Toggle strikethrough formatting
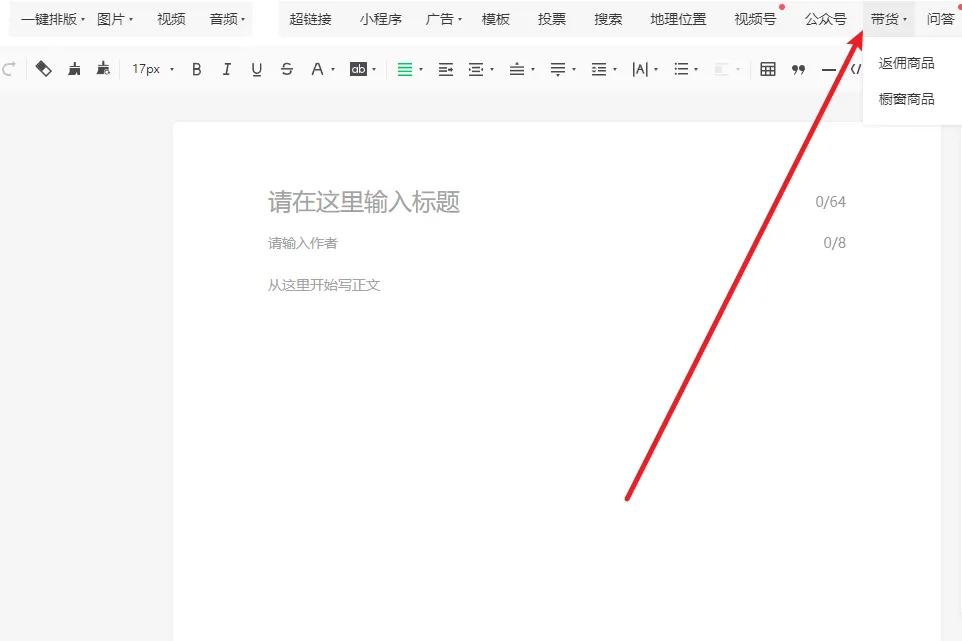This screenshot has height=641, width=962. coord(287,69)
